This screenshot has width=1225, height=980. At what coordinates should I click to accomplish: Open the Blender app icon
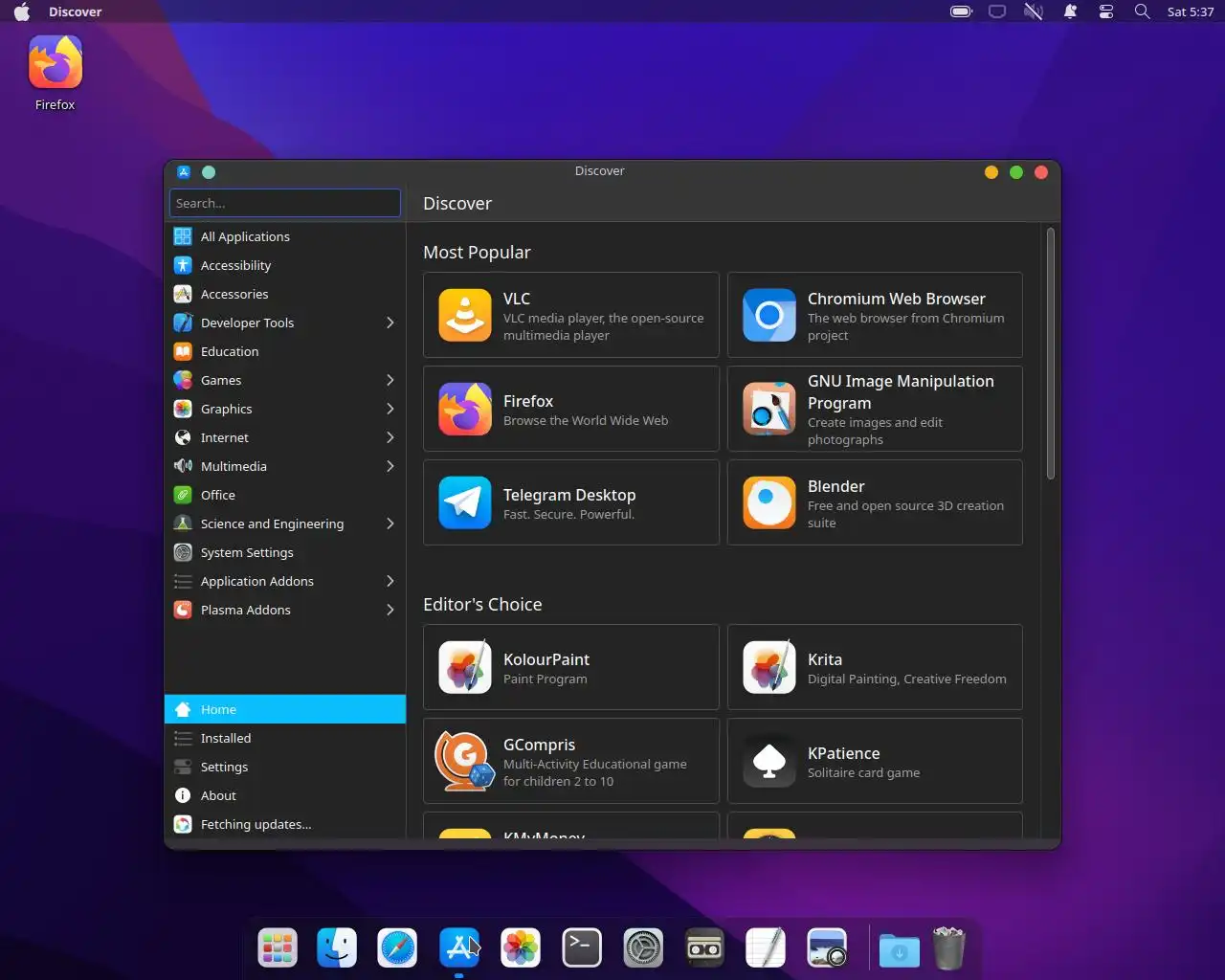(x=769, y=502)
